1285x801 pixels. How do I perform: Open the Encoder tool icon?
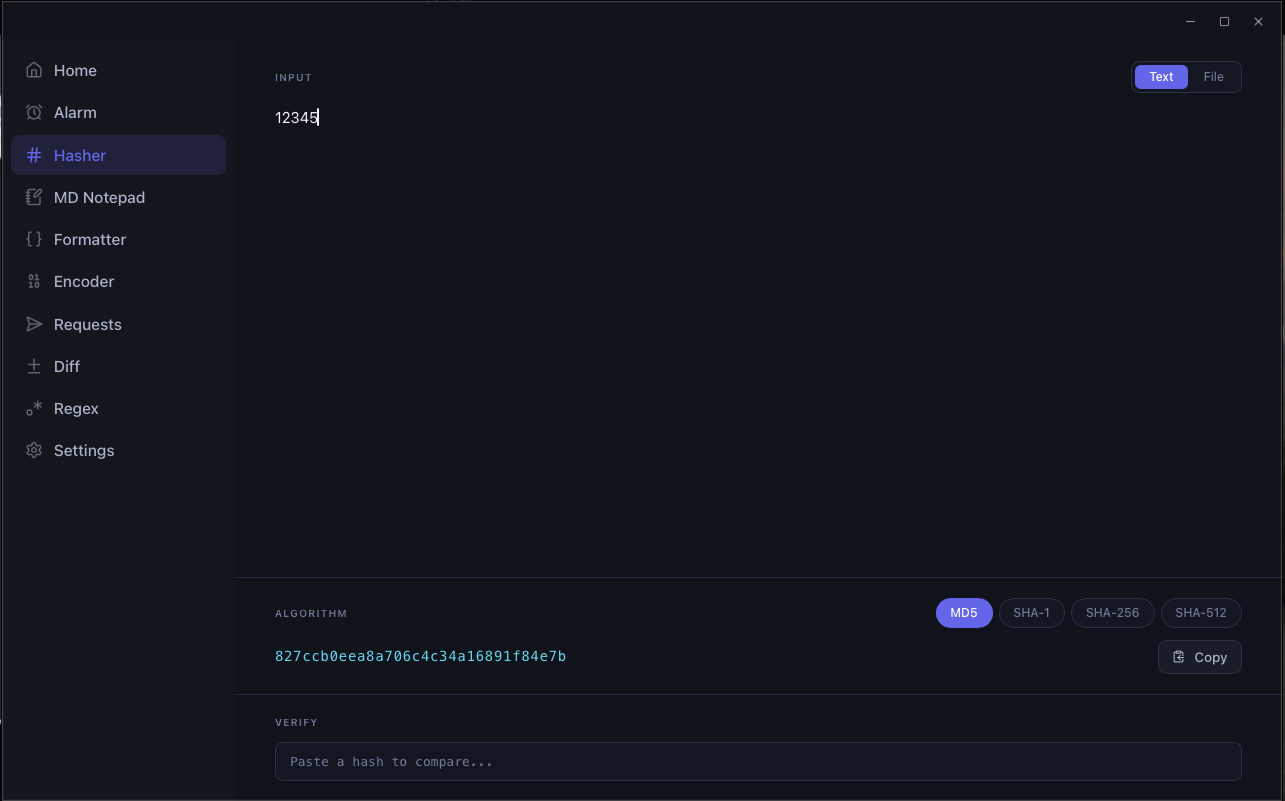[34, 281]
